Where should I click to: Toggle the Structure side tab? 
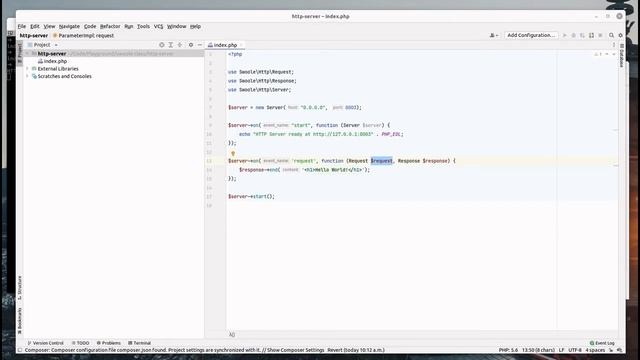coord(20,288)
